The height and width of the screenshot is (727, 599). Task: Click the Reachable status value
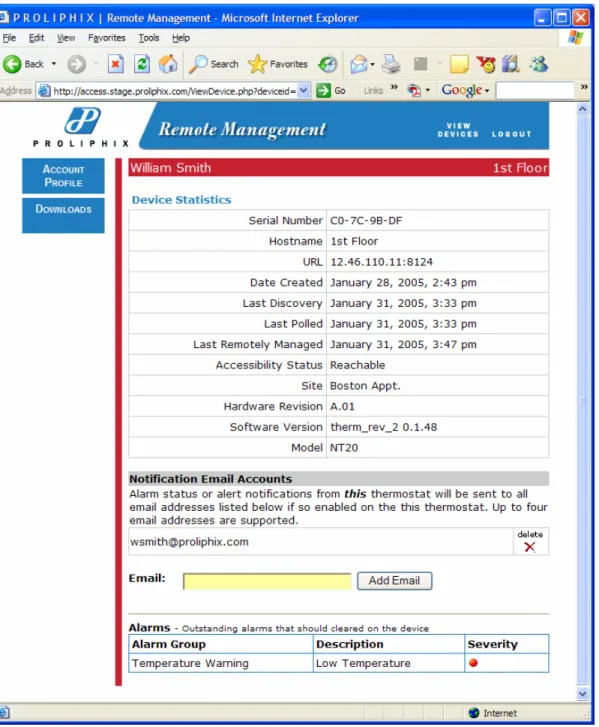click(x=357, y=365)
